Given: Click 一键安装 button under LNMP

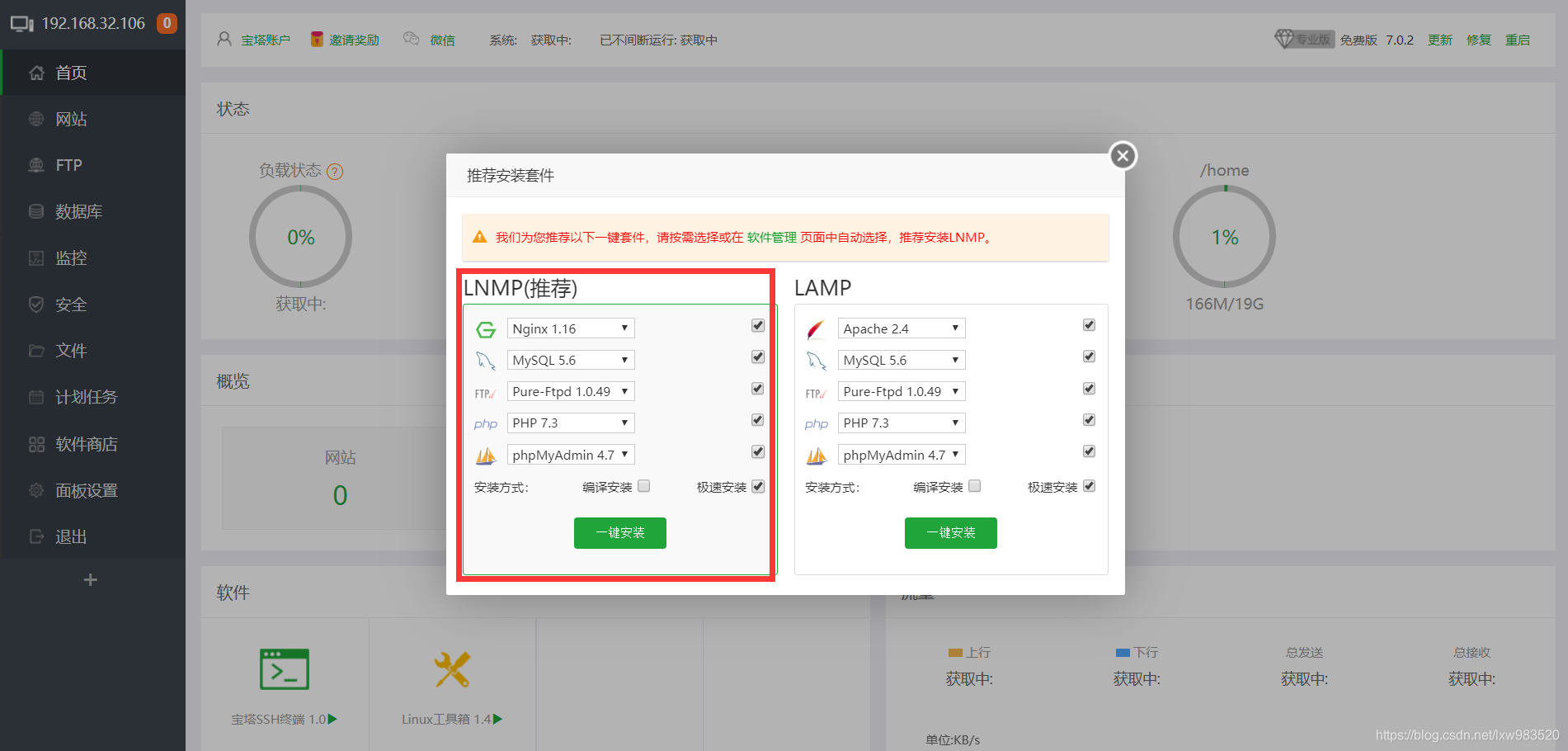Looking at the screenshot, I should 619,532.
